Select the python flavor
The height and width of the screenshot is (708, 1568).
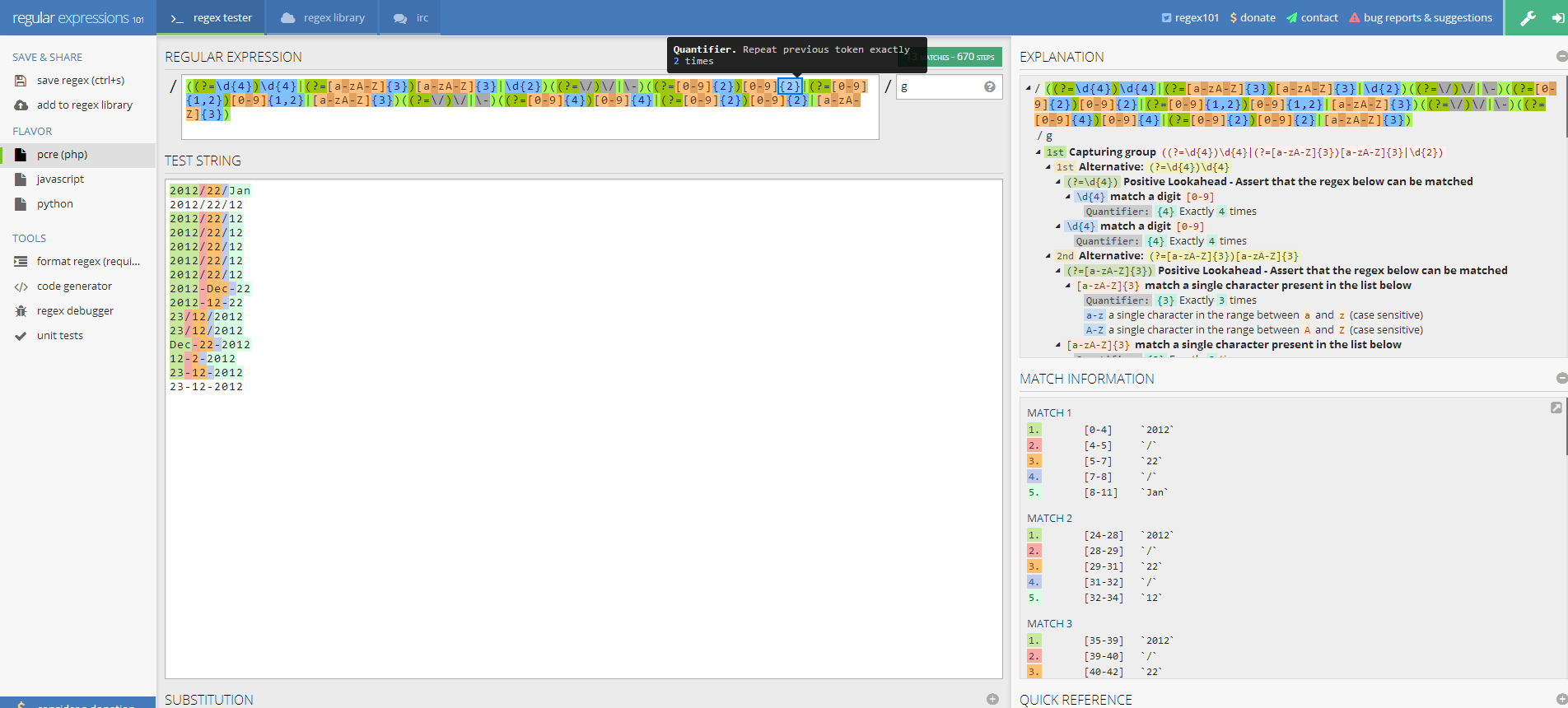(54, 204)
